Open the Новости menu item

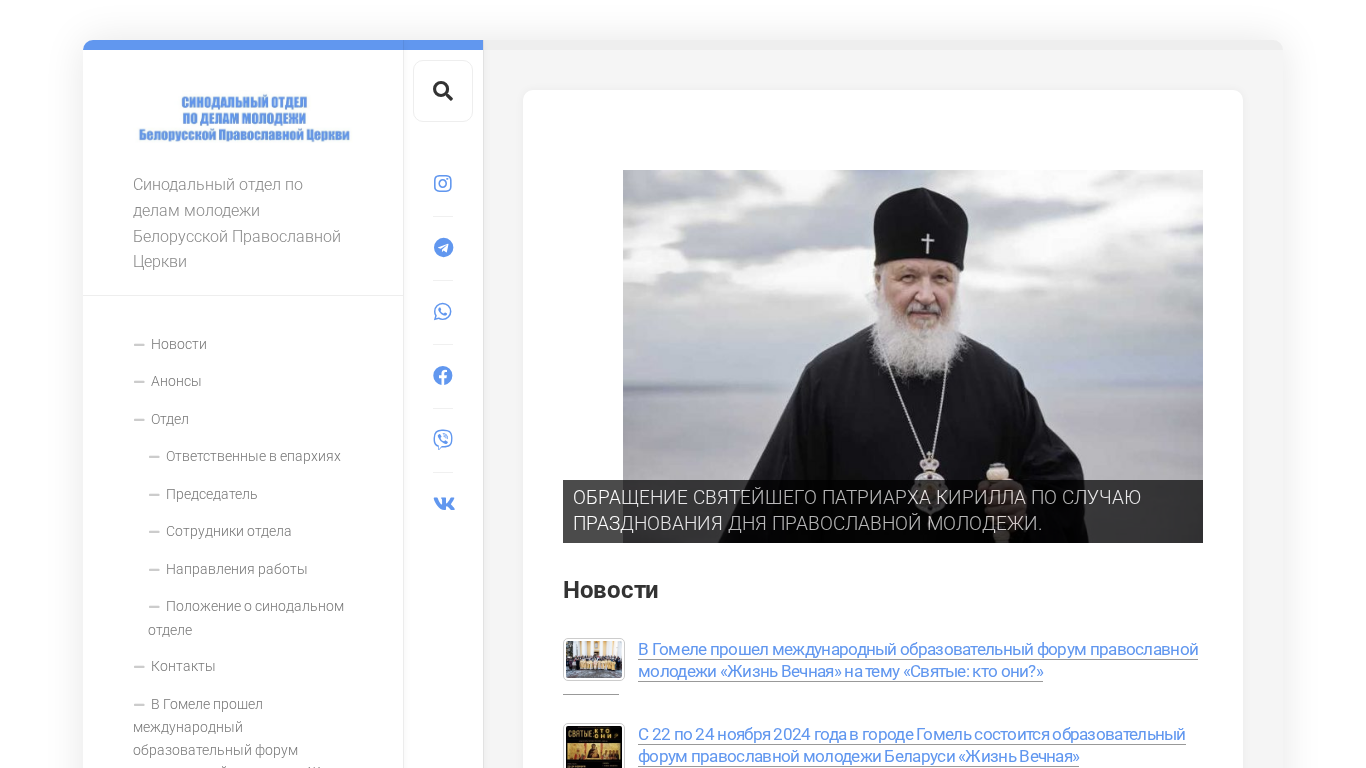[x=178, y=344]
